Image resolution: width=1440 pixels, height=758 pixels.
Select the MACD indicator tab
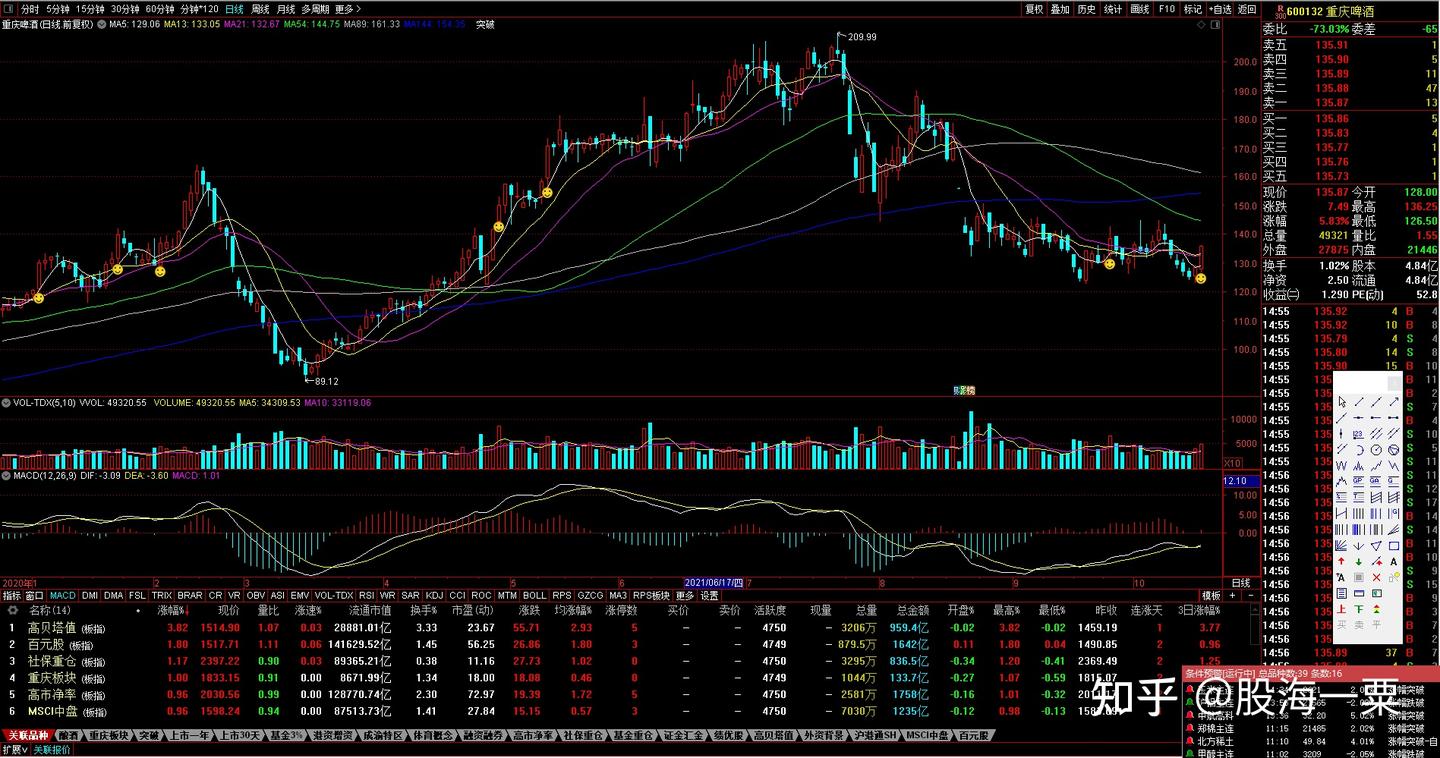pos(63,595)
